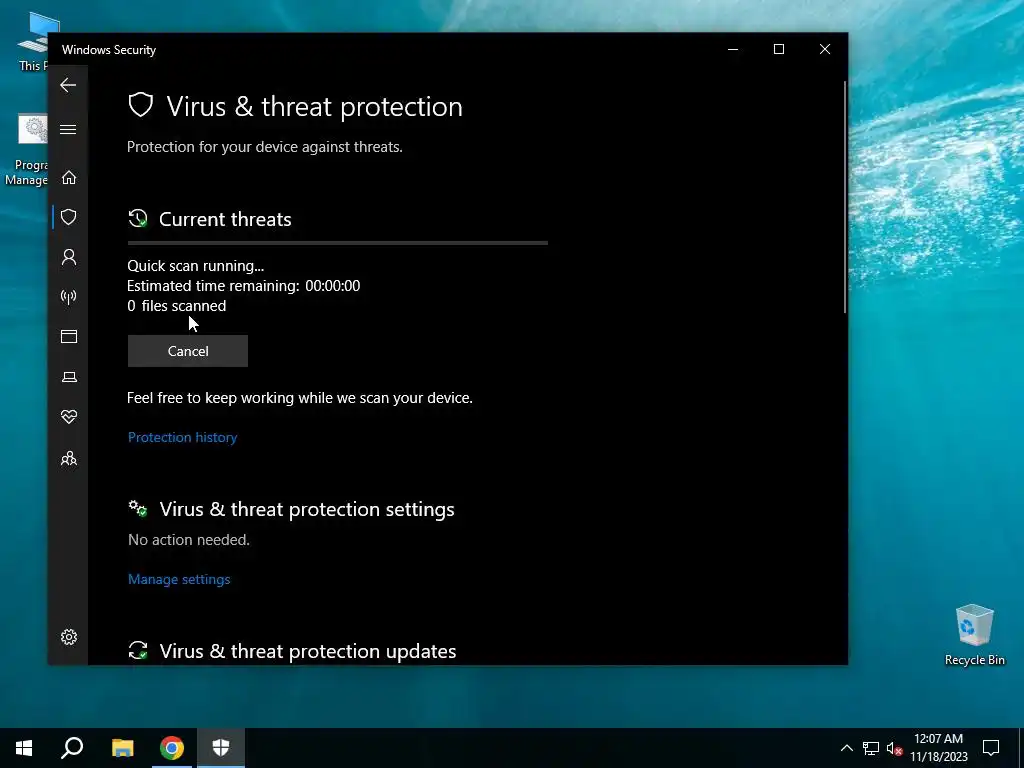Click Windows Security taskbar shield icon
Screen dimensions: 1024x768
coord(221,748)
